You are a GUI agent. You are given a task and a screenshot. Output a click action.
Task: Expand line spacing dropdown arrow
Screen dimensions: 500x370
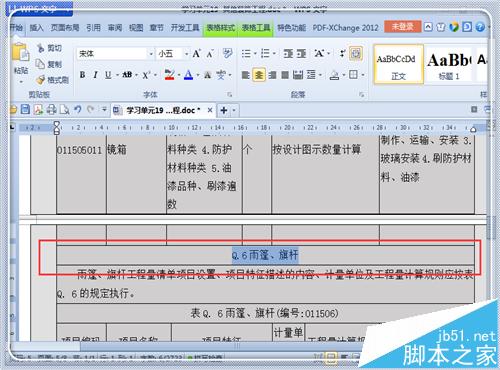tap(320, 75)
